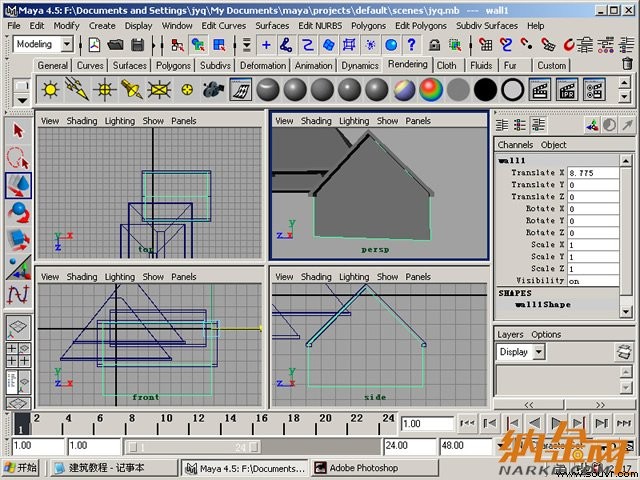This screenshot has height=480, width=640.
Task: Switch to four view layout icon
Action: [18, 355]
